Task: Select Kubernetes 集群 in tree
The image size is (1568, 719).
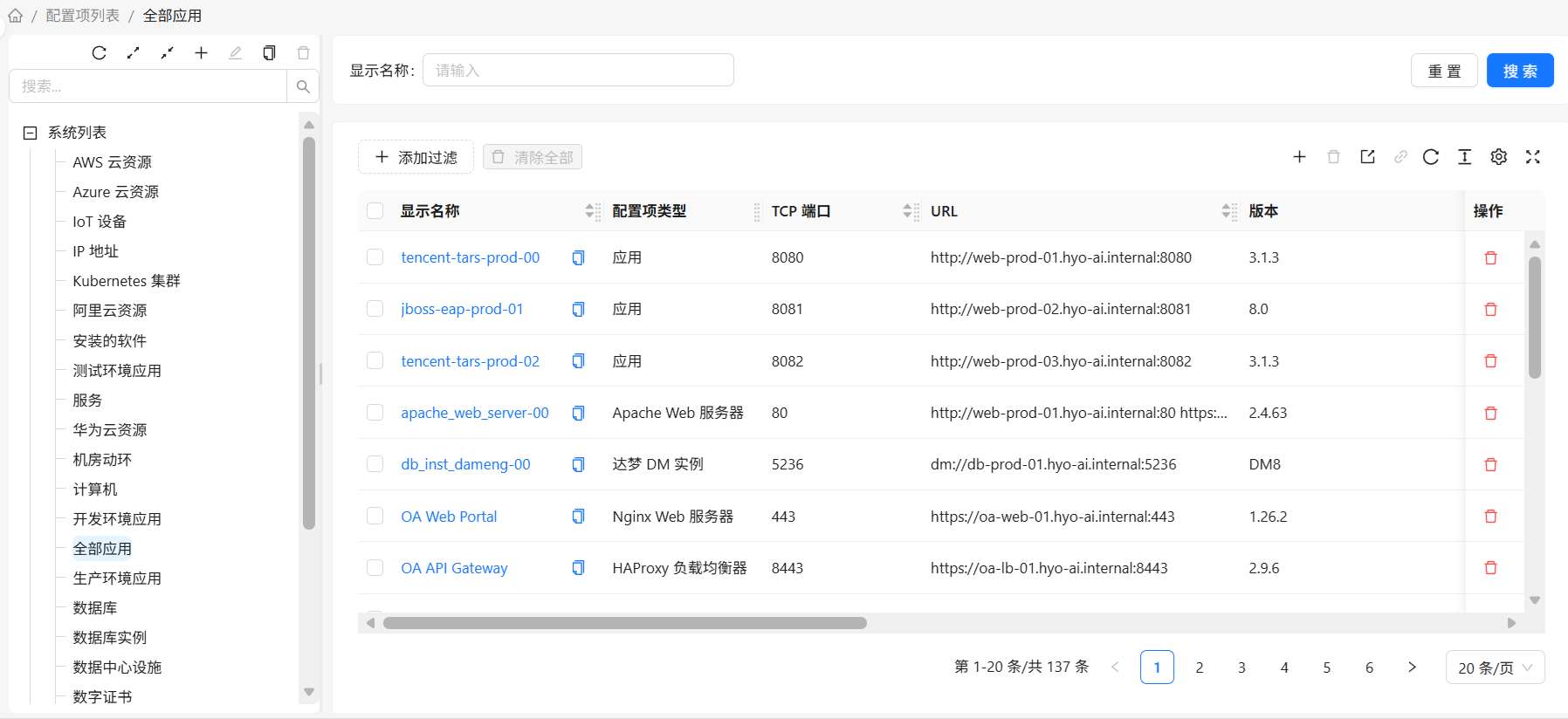Action: pos(127,281)
